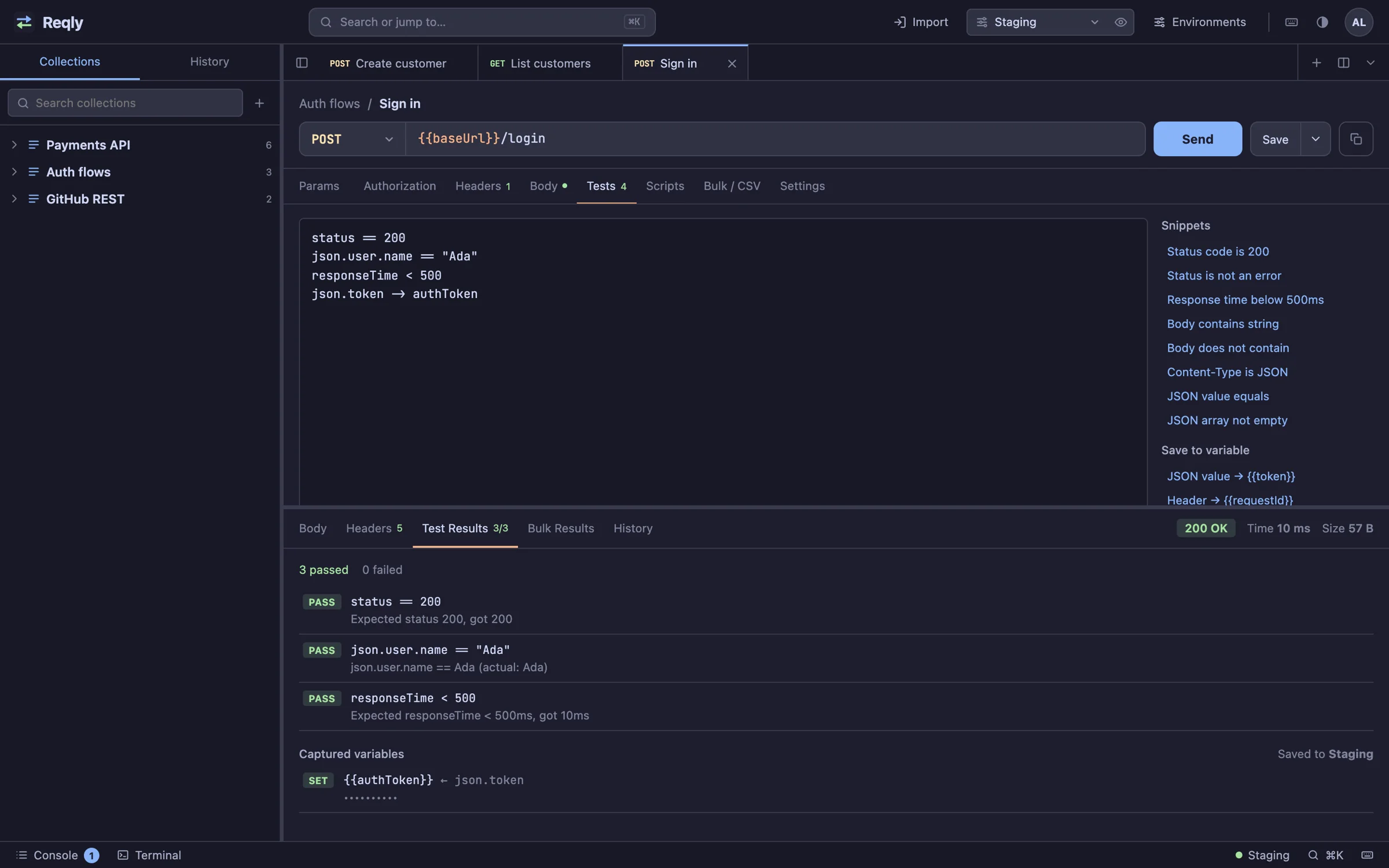Open a new request tab with plus
This screenshot has width=1389, height=868.
1316,62
